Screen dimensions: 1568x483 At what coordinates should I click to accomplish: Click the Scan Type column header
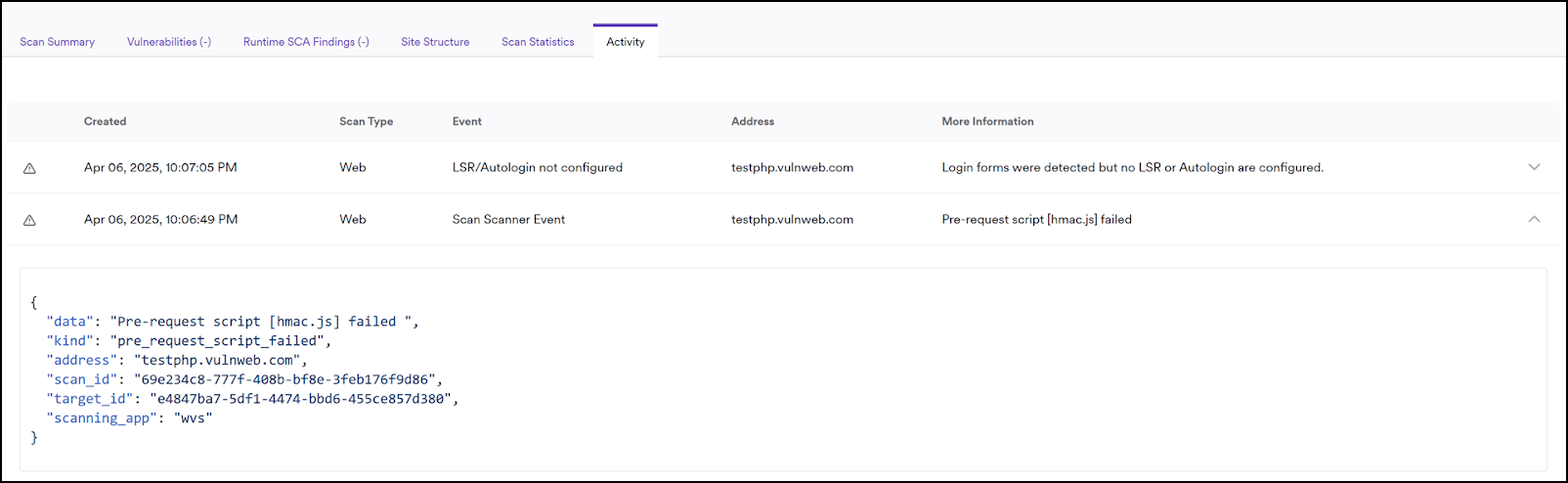[x=367, y=121]
